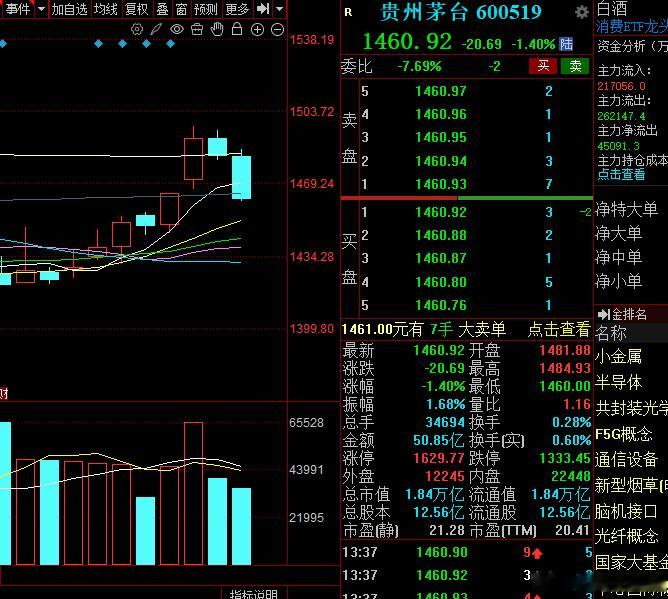Screen dimensions: 668x599
Task: Click the 陆 badge next to -1.40%
Action: tap(566, 43)
